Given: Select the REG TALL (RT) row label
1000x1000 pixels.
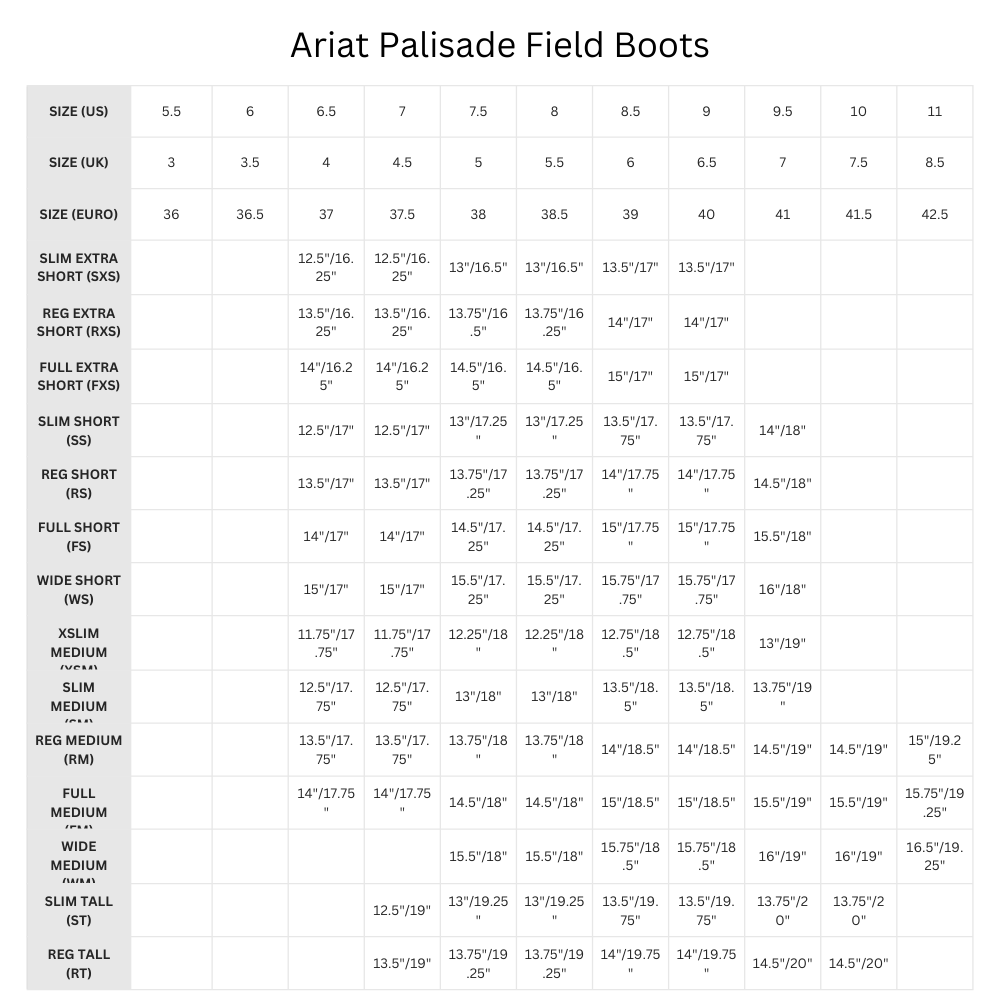Looking at the screenshot, I should pyautogui.click(x=78, y=963).
